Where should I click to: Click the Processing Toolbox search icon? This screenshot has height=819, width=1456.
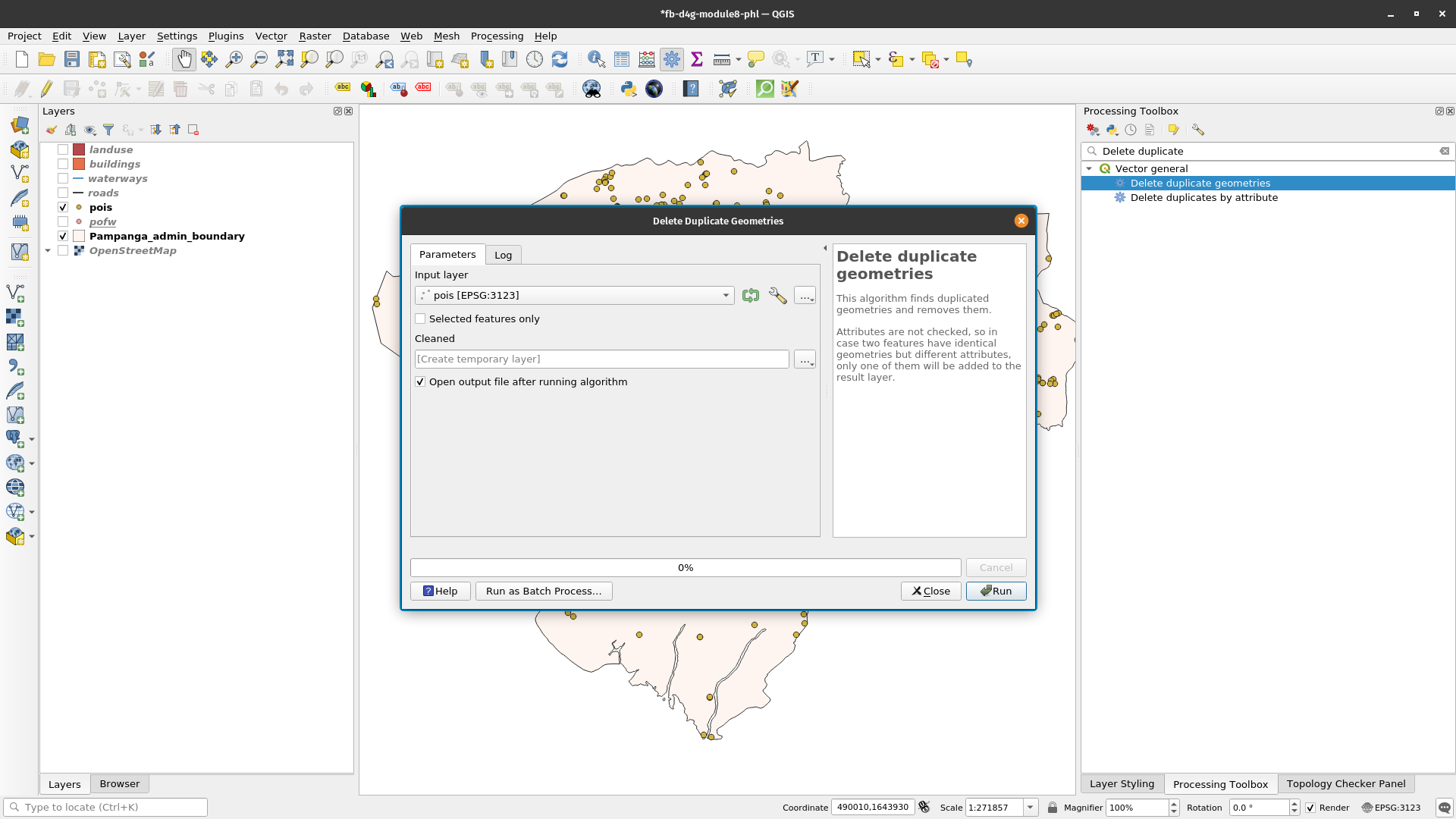(1092, 151)
